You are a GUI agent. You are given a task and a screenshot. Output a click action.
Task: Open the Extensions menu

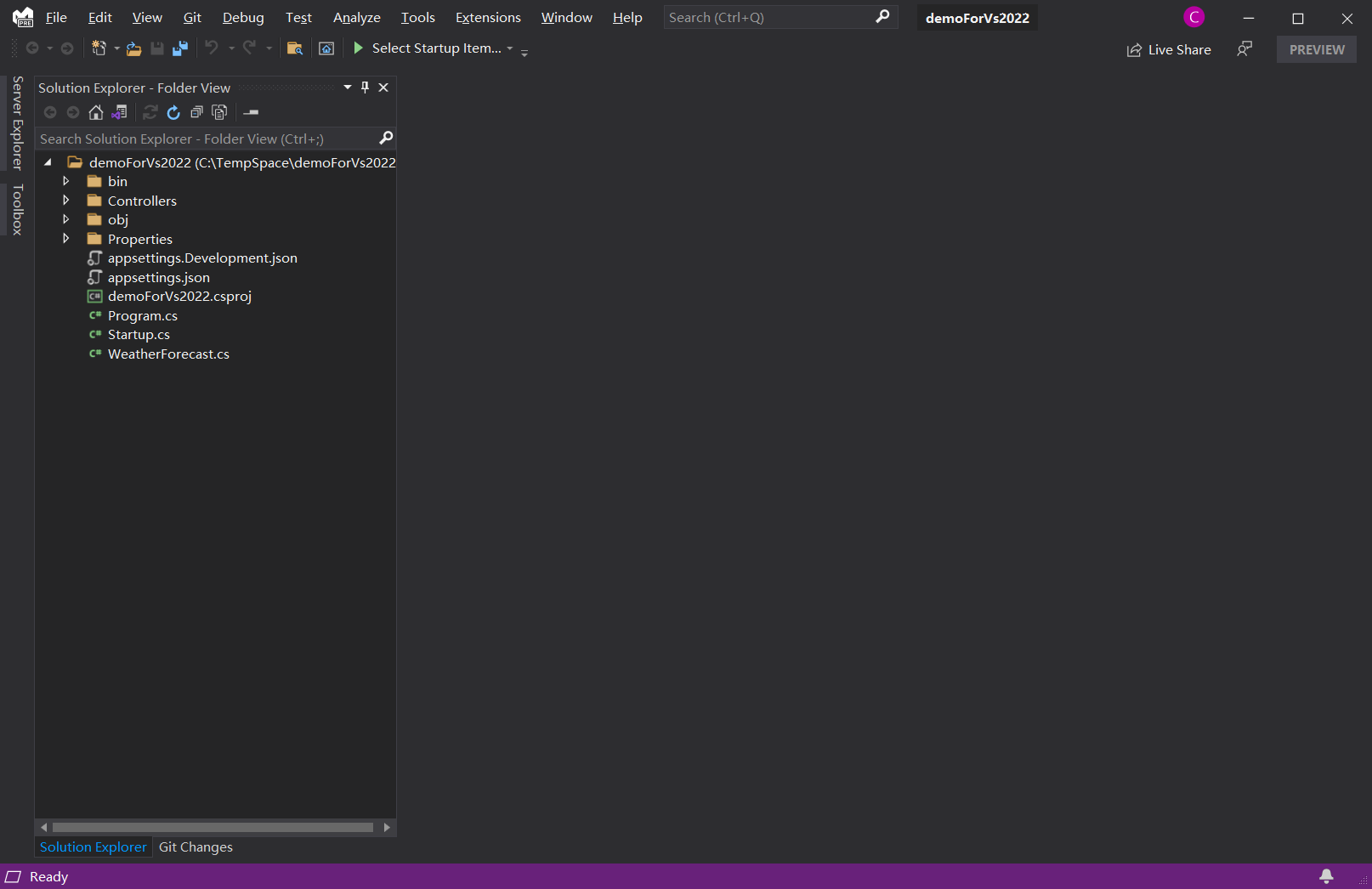(488, 17)
